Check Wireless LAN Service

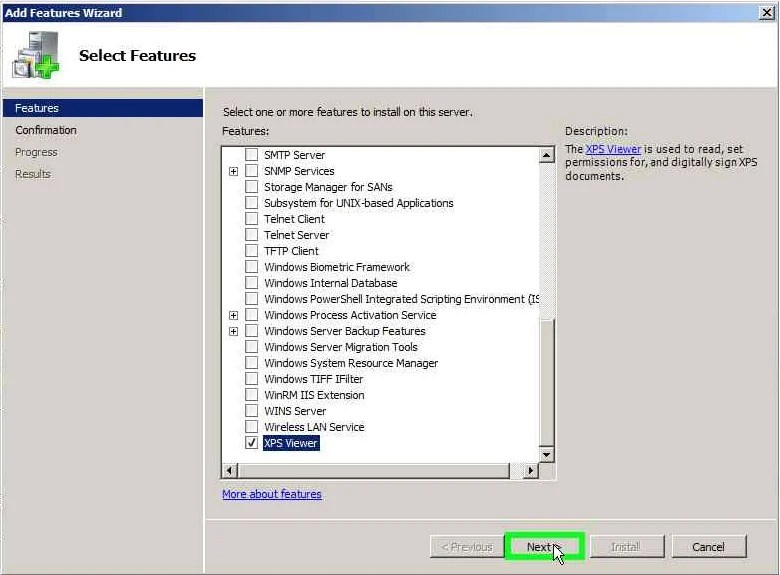click(252, 426)
